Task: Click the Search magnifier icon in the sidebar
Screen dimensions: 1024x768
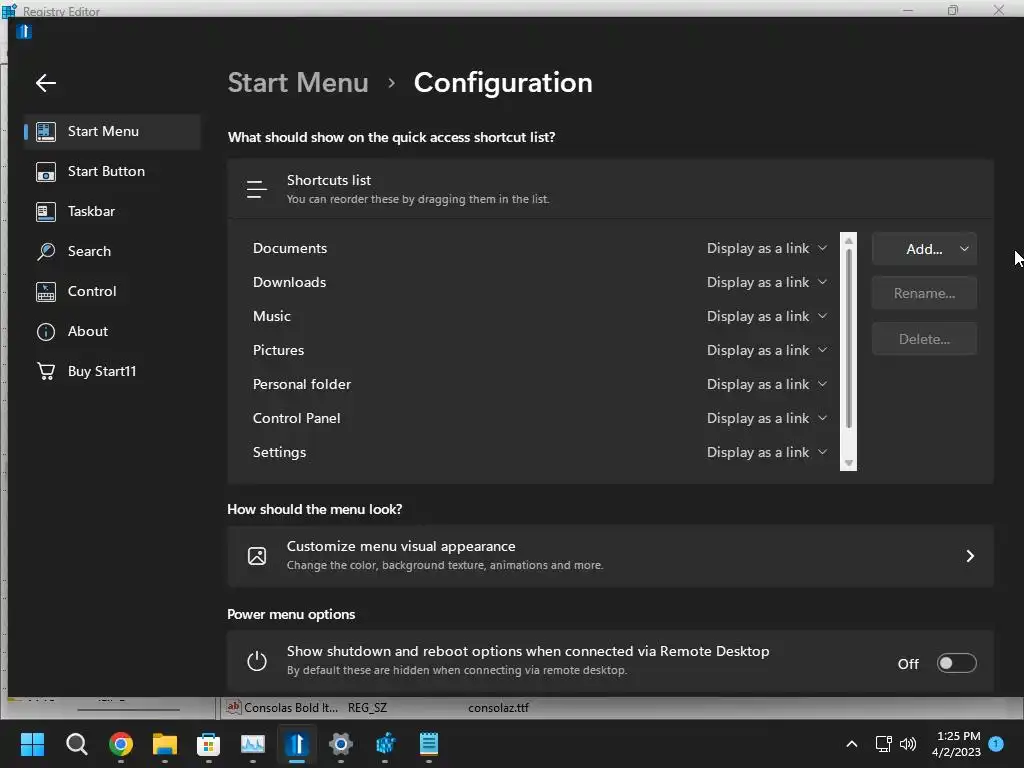Action: (x=46, y=251)
